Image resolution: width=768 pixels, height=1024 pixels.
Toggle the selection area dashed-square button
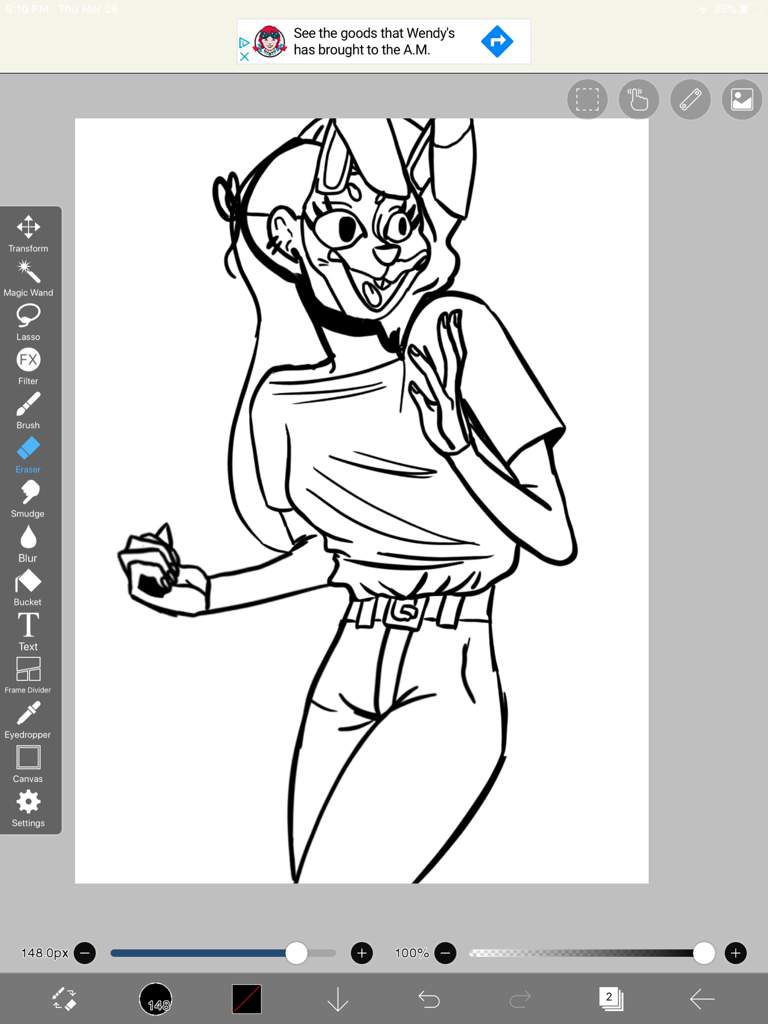pos(587,99)
